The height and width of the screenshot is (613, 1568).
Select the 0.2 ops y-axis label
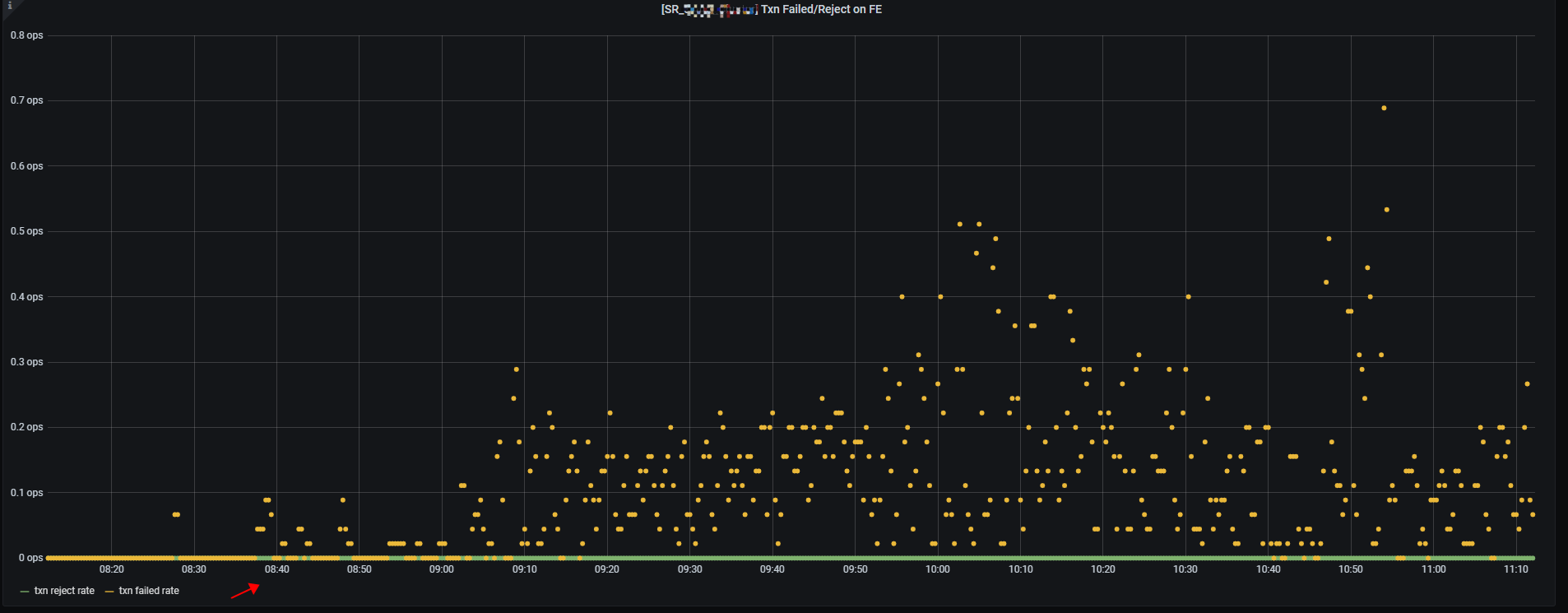[x=27, y=427]
